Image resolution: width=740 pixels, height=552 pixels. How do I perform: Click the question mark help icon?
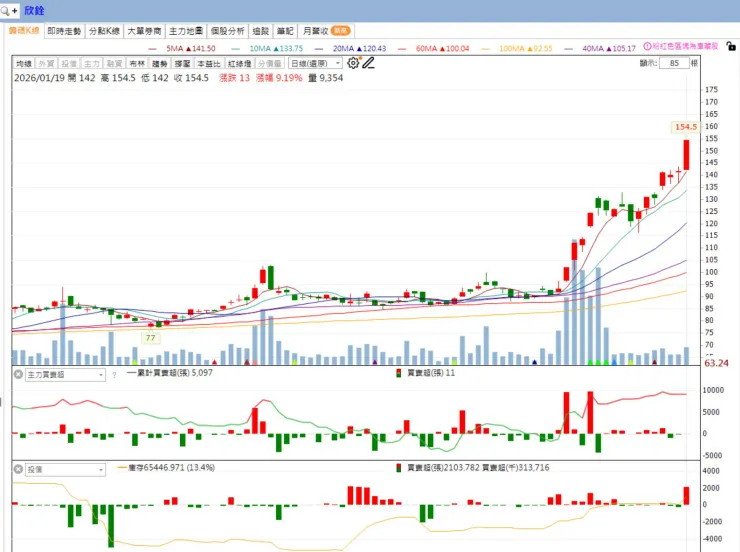coord(114,375)
